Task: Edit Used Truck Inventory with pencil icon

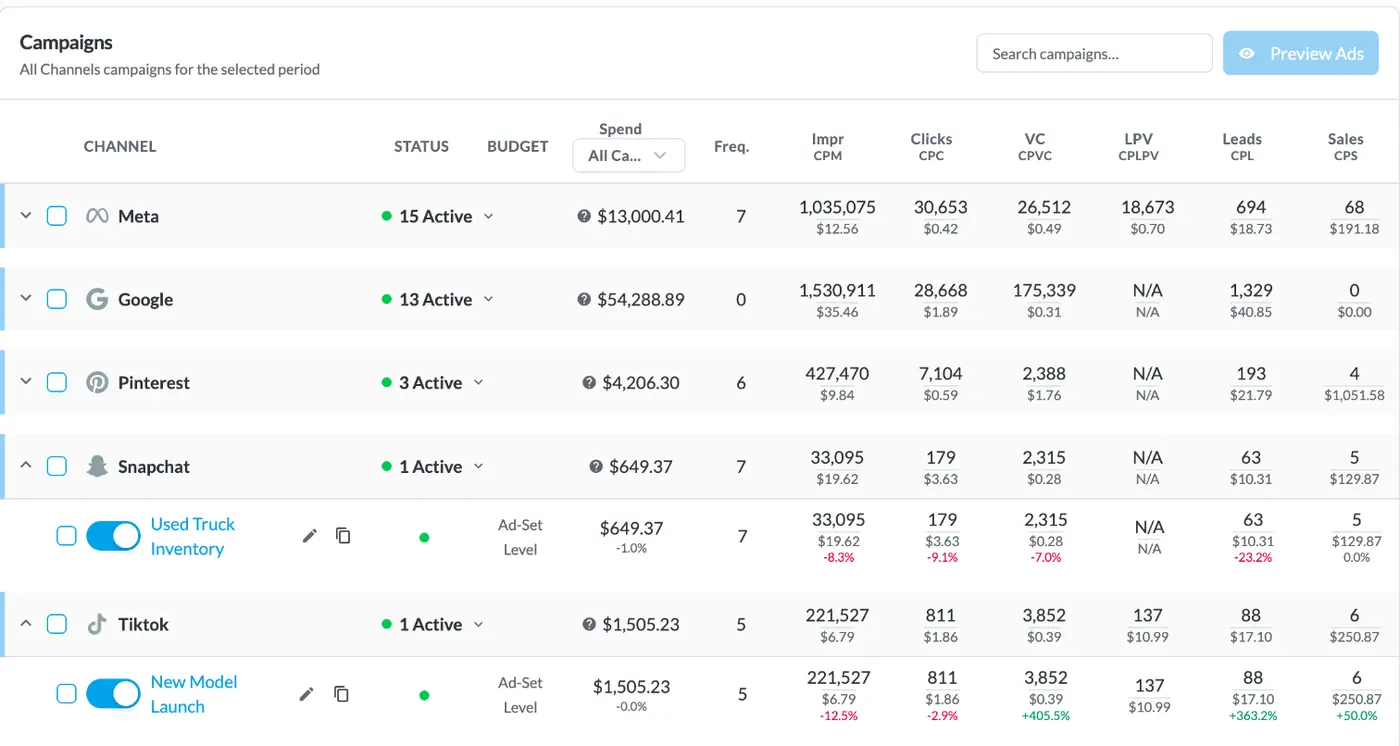Action: pos(310,536)
